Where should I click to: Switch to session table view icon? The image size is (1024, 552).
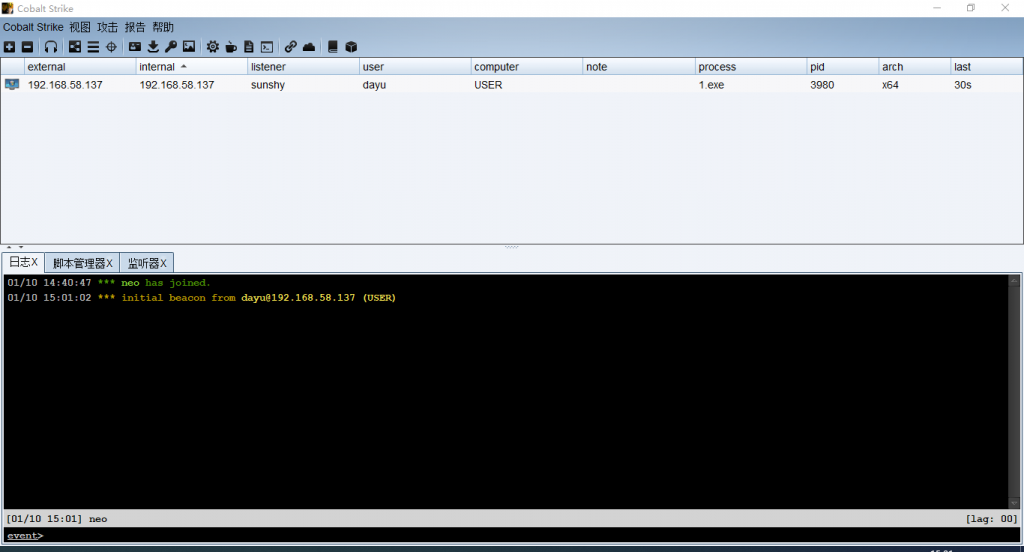(93, 47)
